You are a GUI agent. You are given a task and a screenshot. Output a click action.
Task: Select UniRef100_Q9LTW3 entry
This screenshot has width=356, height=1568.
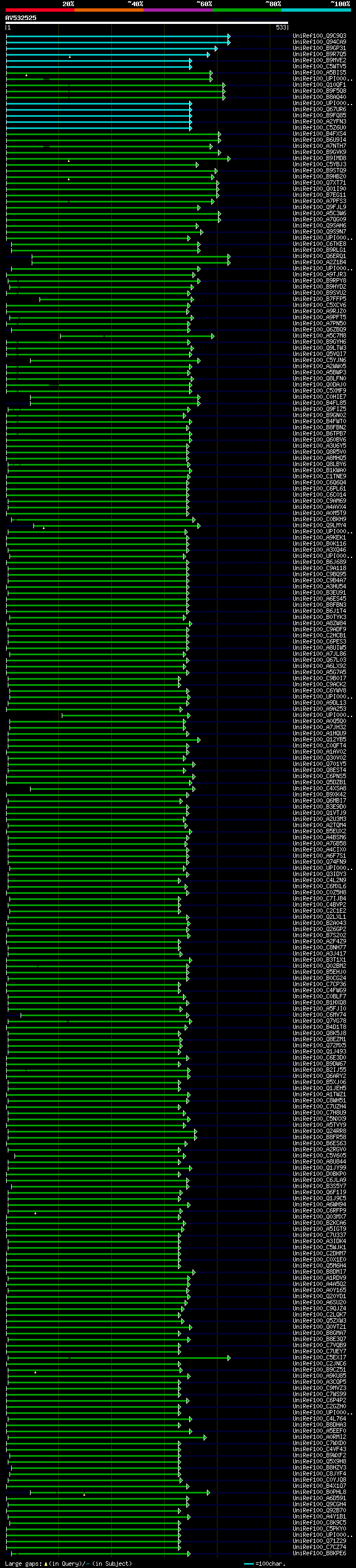319,348
